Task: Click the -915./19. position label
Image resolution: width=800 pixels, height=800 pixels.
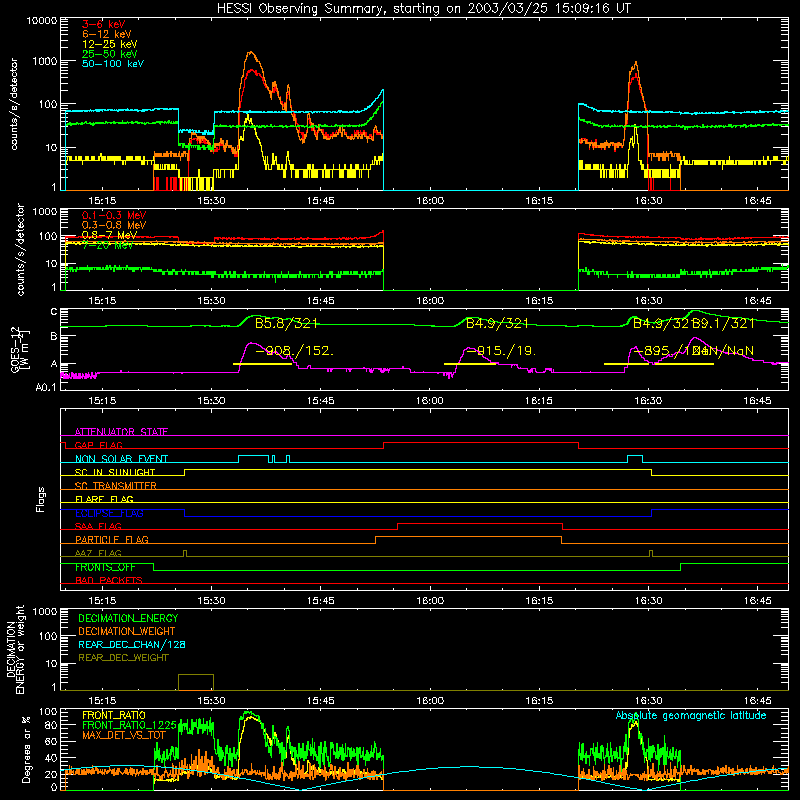Action: tap(501, 351)
